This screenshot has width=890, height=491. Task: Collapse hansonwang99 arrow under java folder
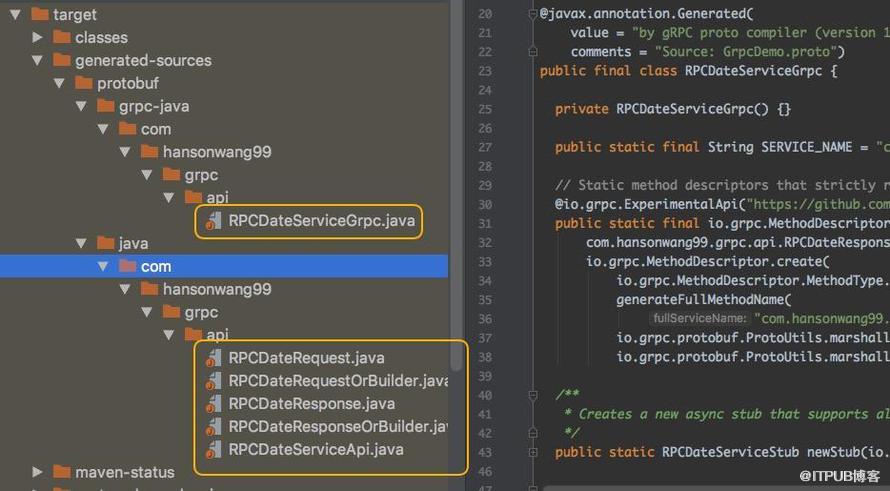125,289
